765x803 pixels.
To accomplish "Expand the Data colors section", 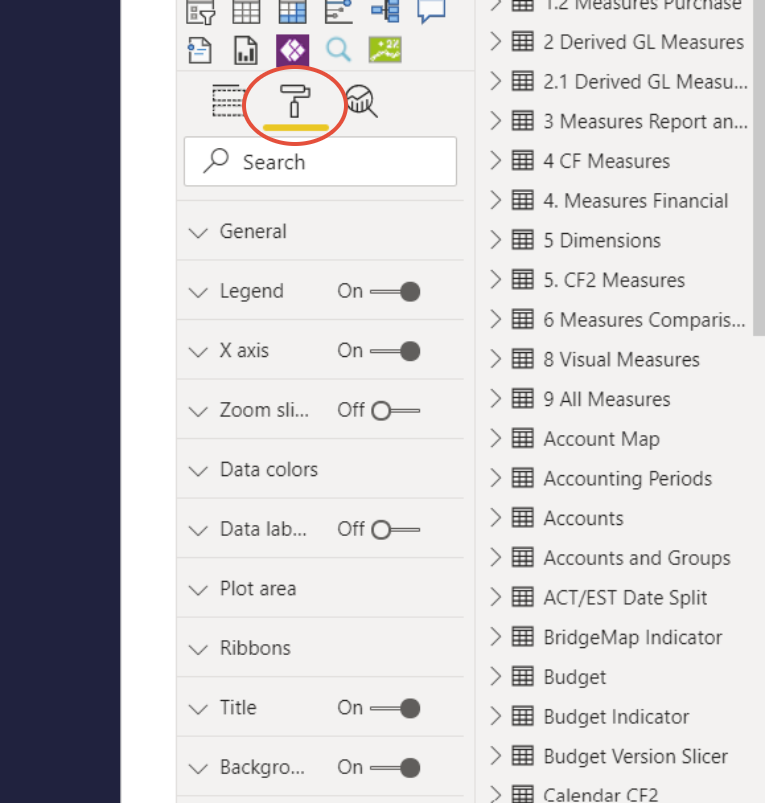I will [x=320, y=470].
